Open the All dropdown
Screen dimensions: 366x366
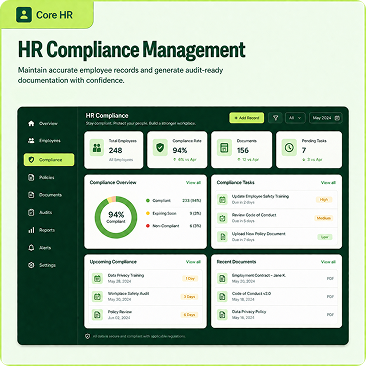(x=295, y=118)
